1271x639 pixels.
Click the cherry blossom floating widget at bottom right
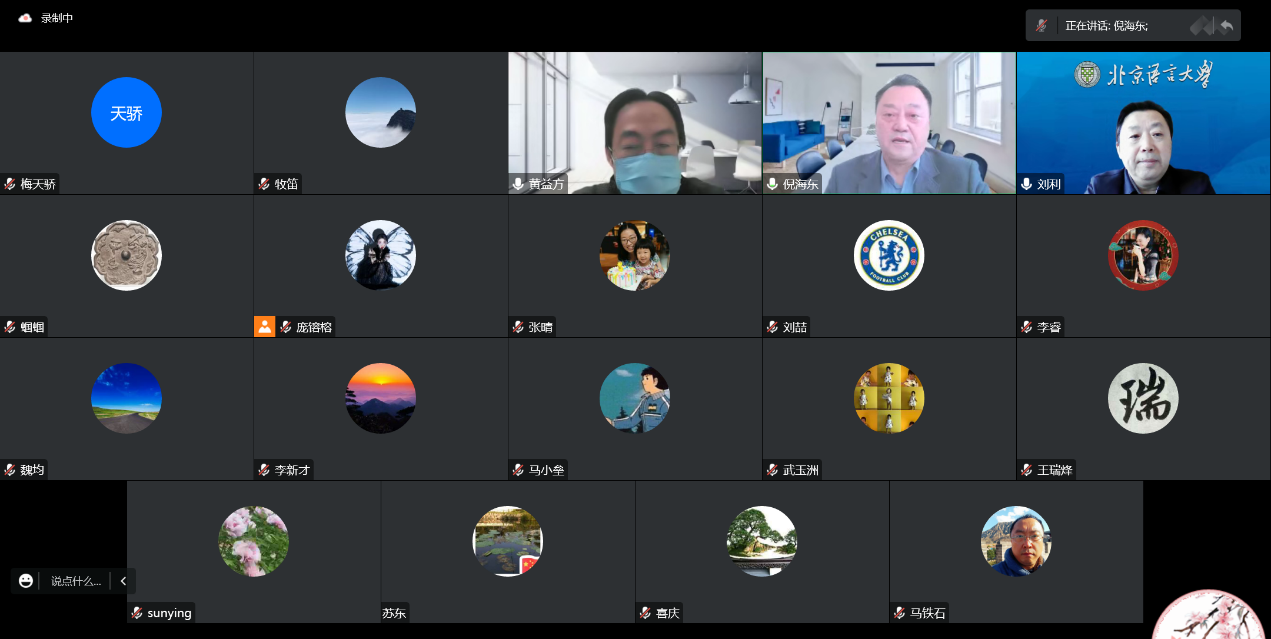[x=1215, y=616]
